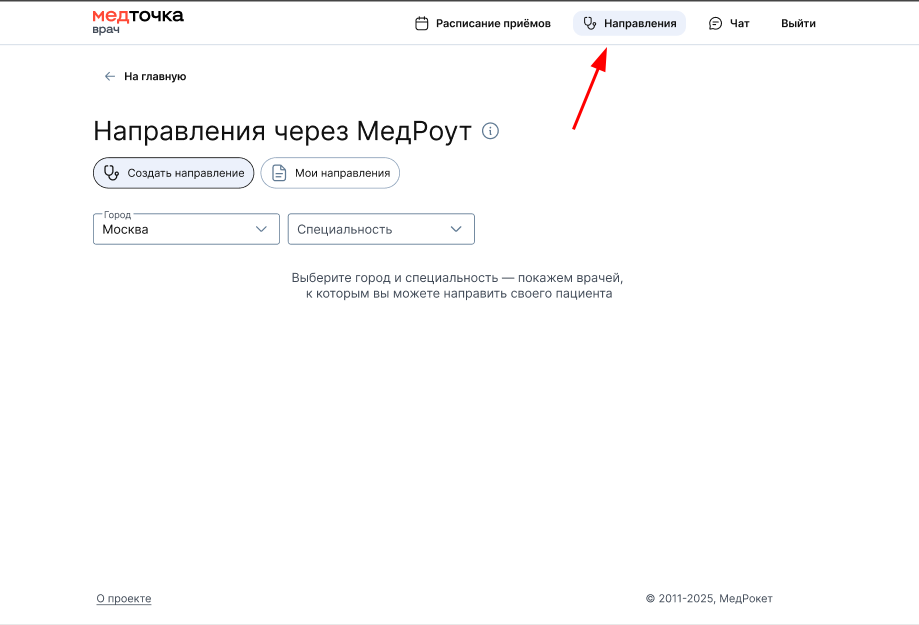Open the О проекте footer link

[124, 599]
